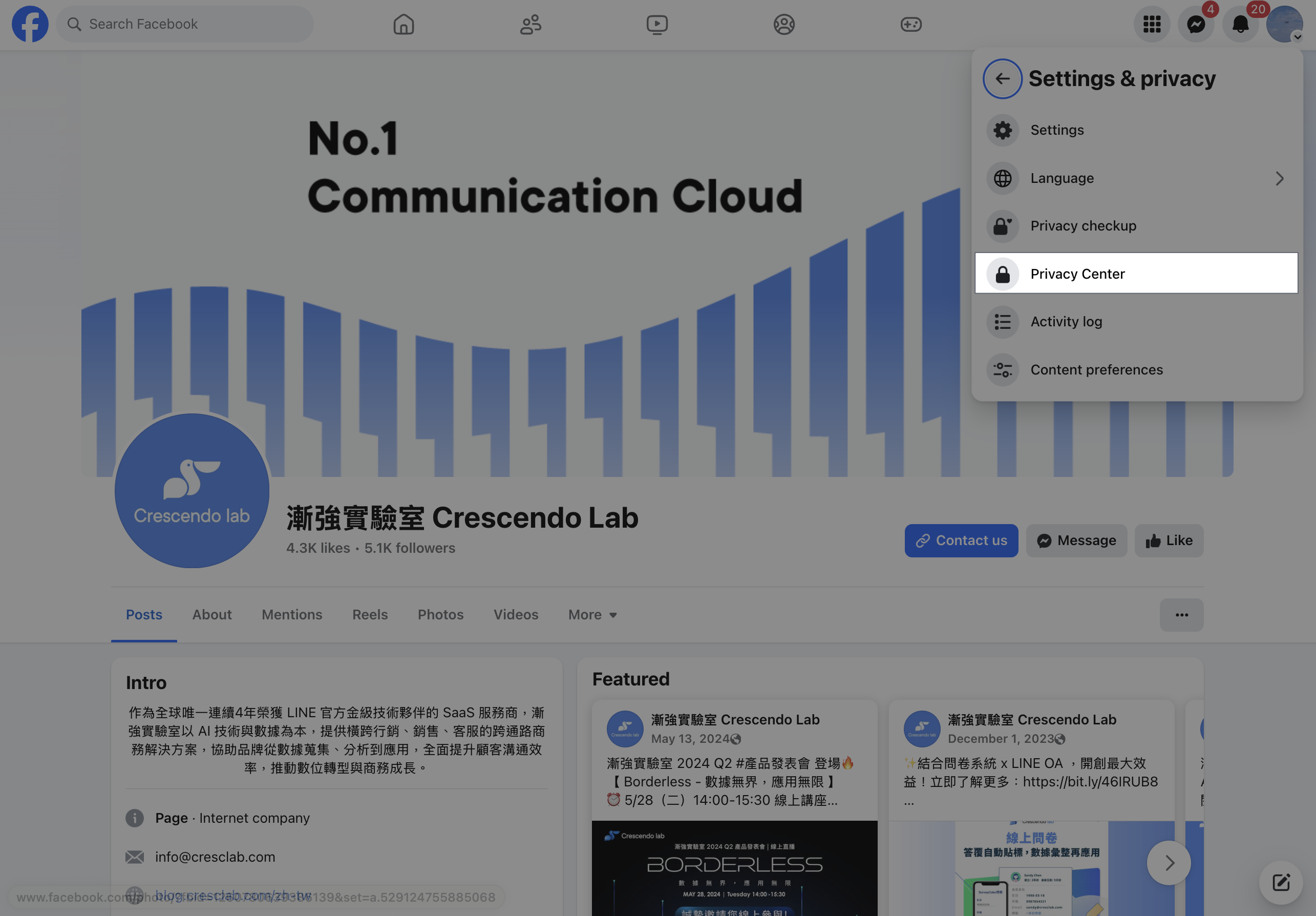Open the page options three-dots button
This screenshot has width=1316, height=916.
click(x=1181, y=615)
